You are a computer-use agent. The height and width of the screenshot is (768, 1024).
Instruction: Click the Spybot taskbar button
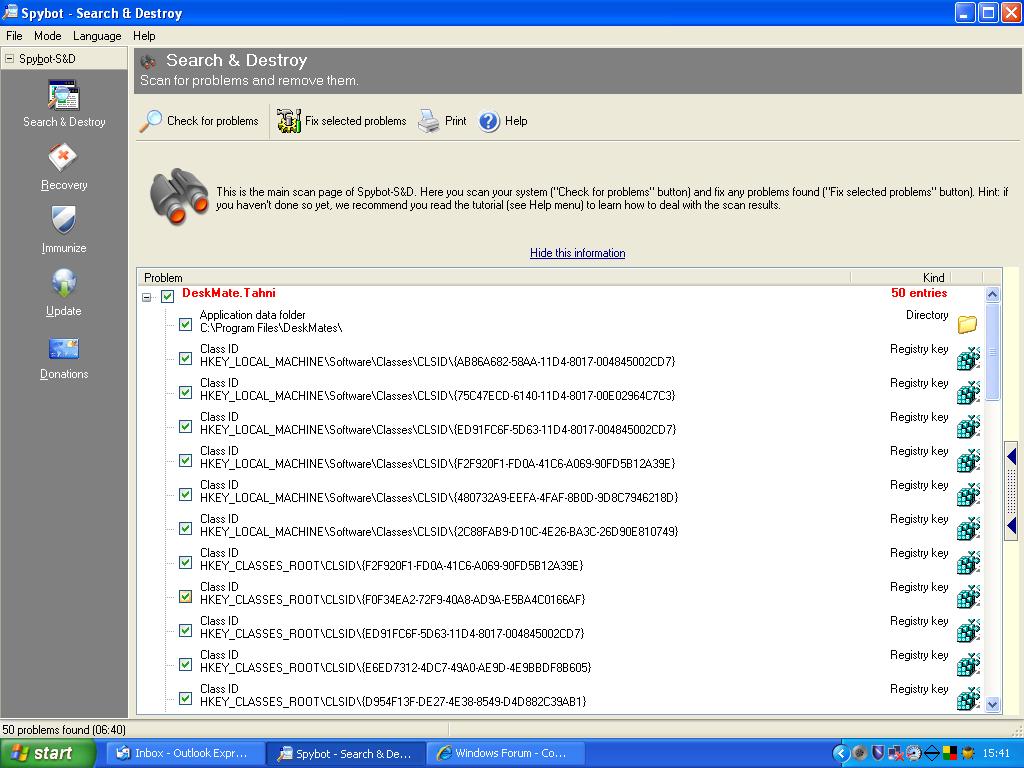pos(345,753)
